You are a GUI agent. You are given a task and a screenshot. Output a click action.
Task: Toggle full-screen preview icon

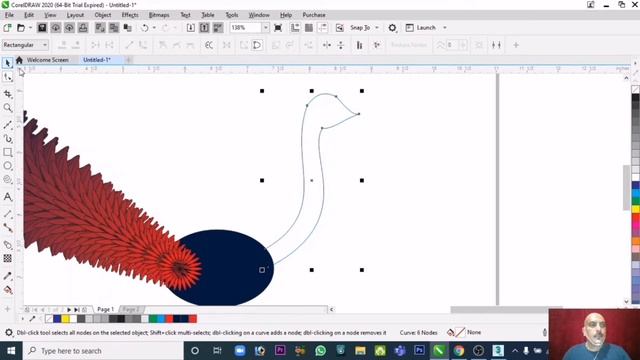(x=278, y=28)
